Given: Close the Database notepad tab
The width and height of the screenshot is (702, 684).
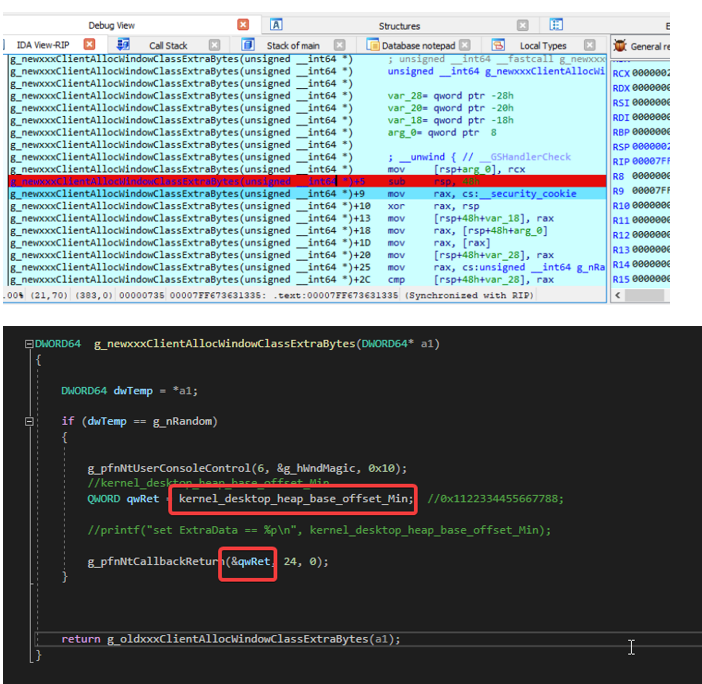Looking at the screenshot, I should coord(465,45).
